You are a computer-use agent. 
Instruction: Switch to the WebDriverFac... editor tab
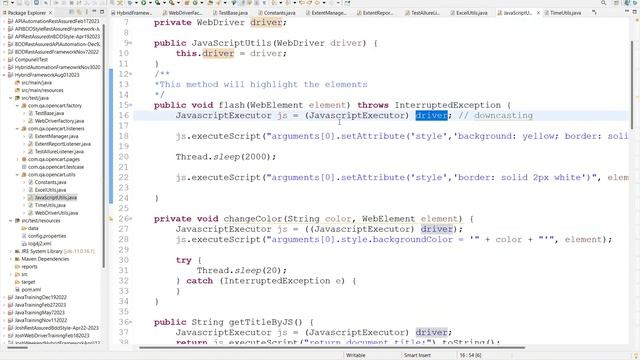tap(182, 13)
